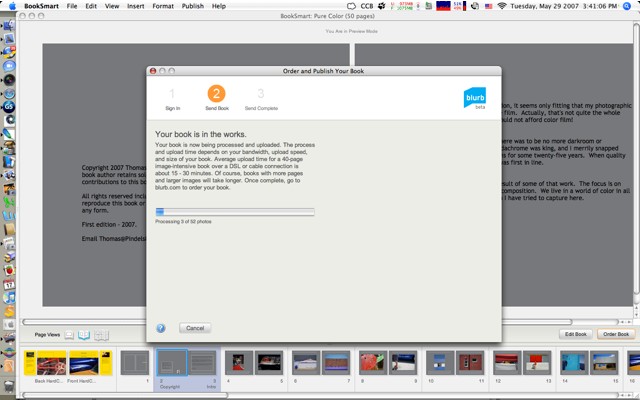Open the iCal calendar dock icon

coord(9,284)
